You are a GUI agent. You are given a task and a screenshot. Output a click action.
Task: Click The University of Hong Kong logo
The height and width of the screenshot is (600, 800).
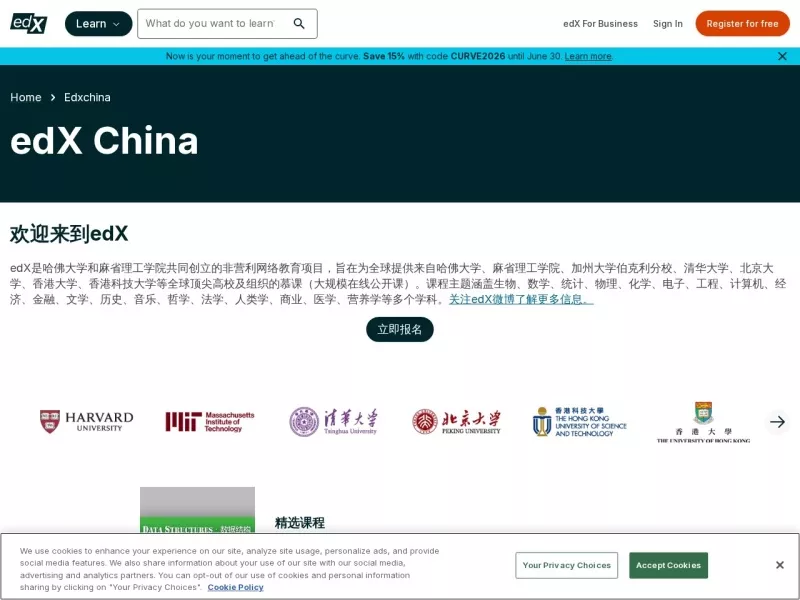point(703,422)
